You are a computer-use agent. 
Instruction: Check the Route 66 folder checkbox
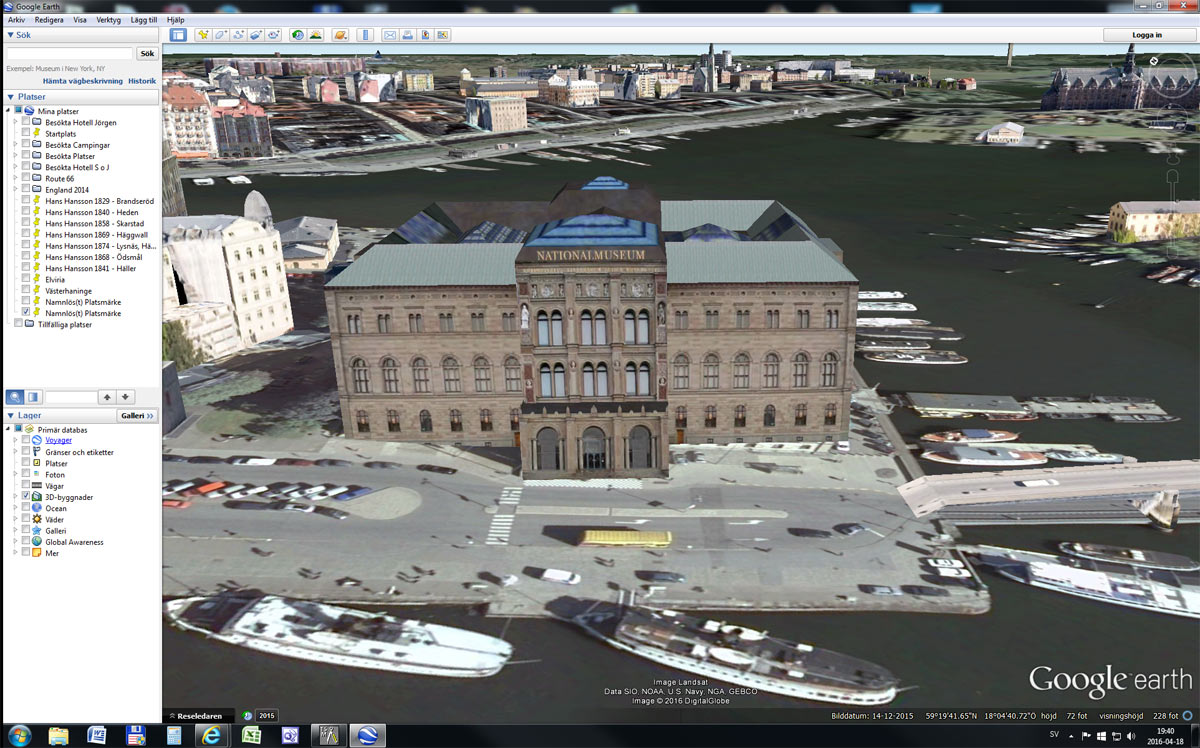[26, 178]
